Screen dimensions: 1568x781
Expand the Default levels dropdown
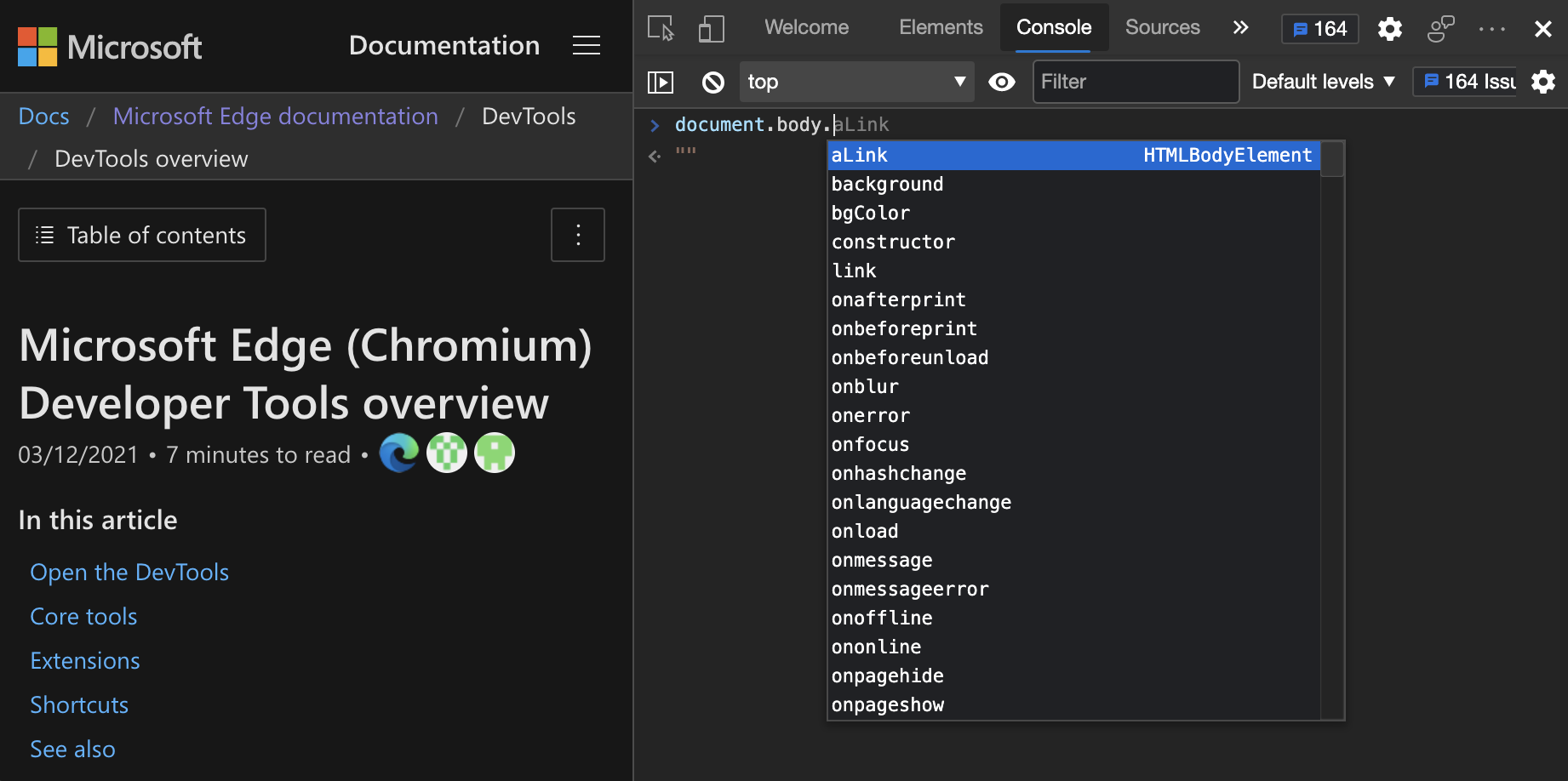(1324, 82)
